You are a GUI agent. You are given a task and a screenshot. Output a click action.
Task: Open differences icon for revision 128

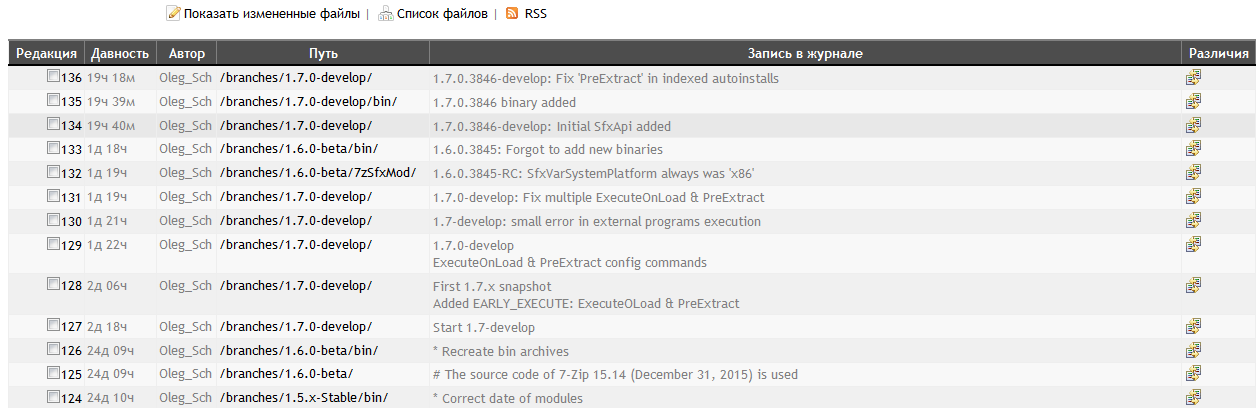tap(1193, 285)
